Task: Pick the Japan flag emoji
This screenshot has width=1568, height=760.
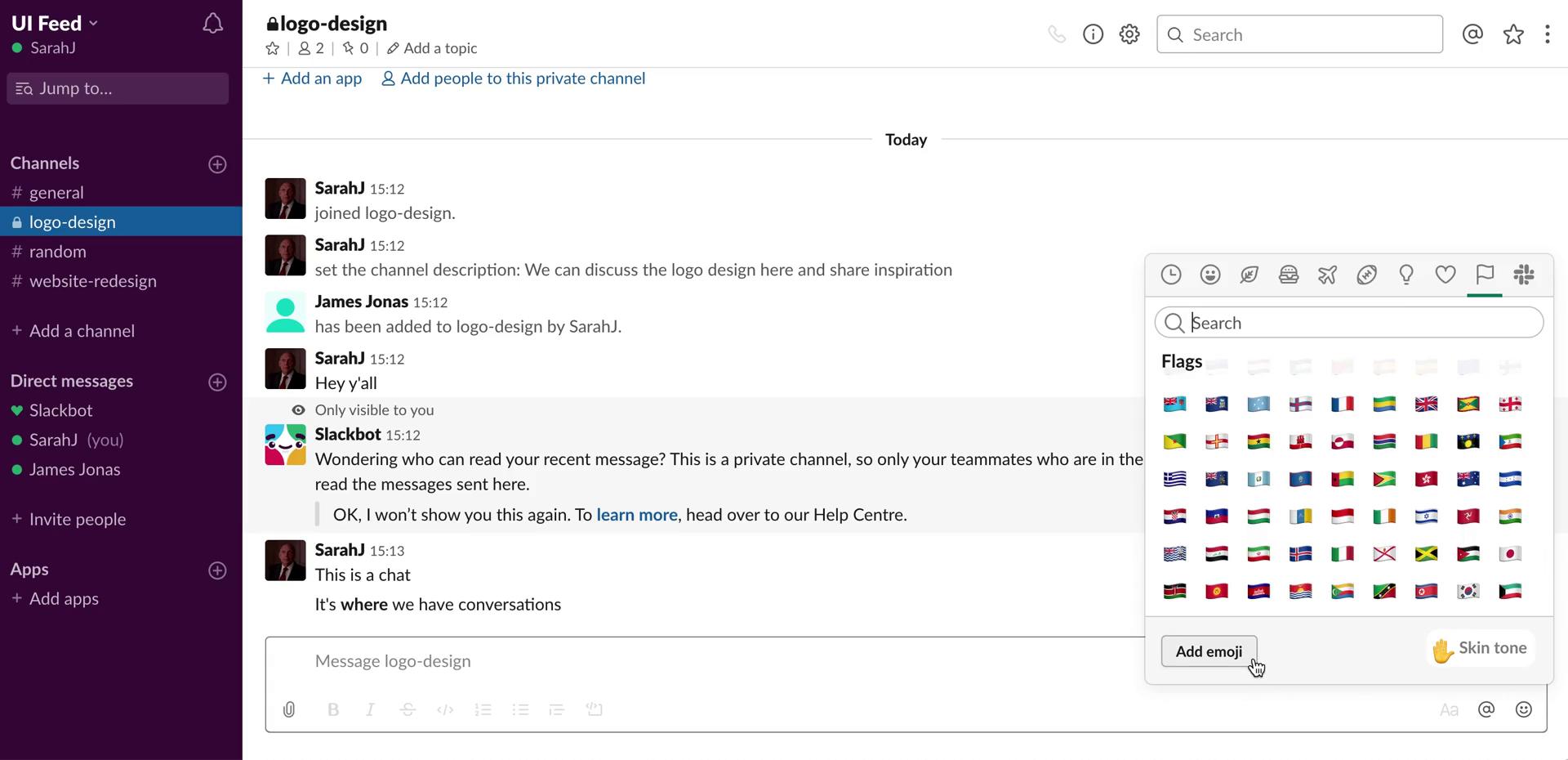Action: 1510,554
